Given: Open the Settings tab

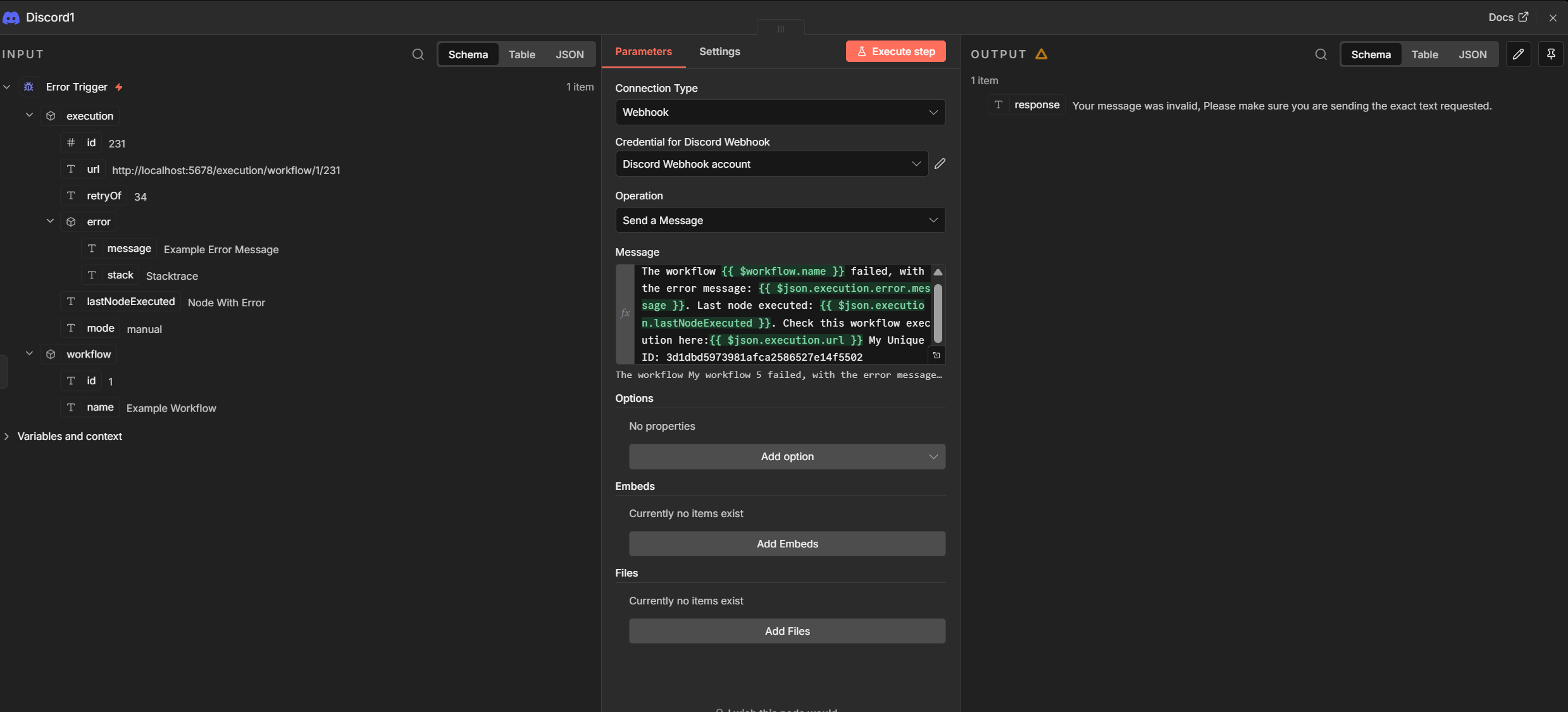Looking at the screenshot, I should (719, 52).
